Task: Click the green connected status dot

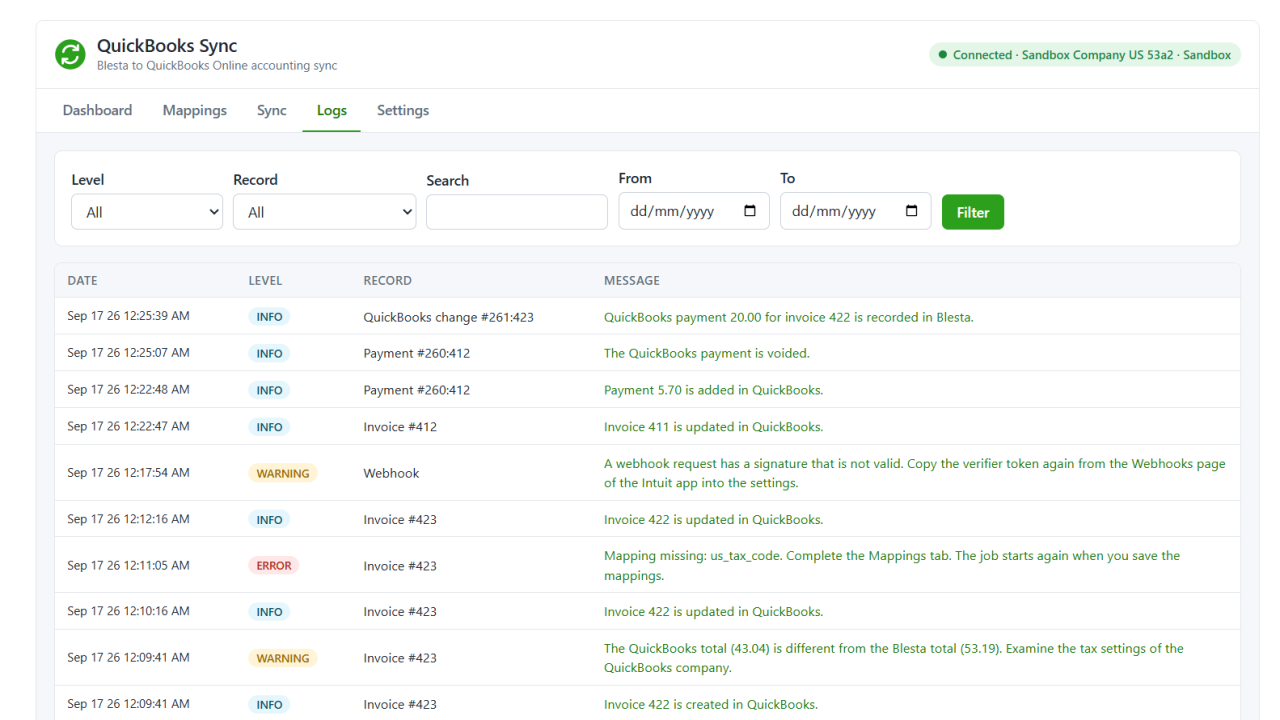Action: tap(943, 55)
